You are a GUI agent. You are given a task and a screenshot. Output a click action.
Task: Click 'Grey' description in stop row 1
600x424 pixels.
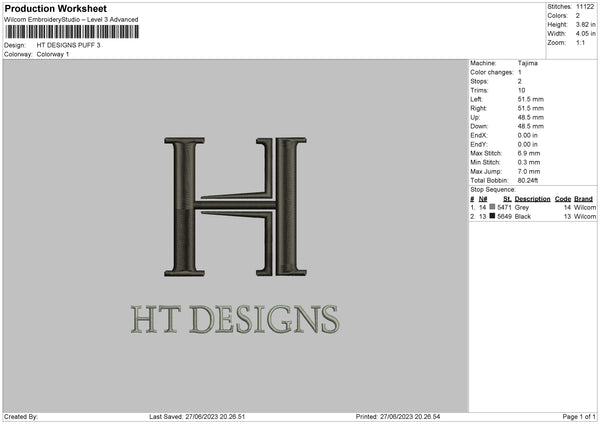pyautogui.click(x=522, y=207)
